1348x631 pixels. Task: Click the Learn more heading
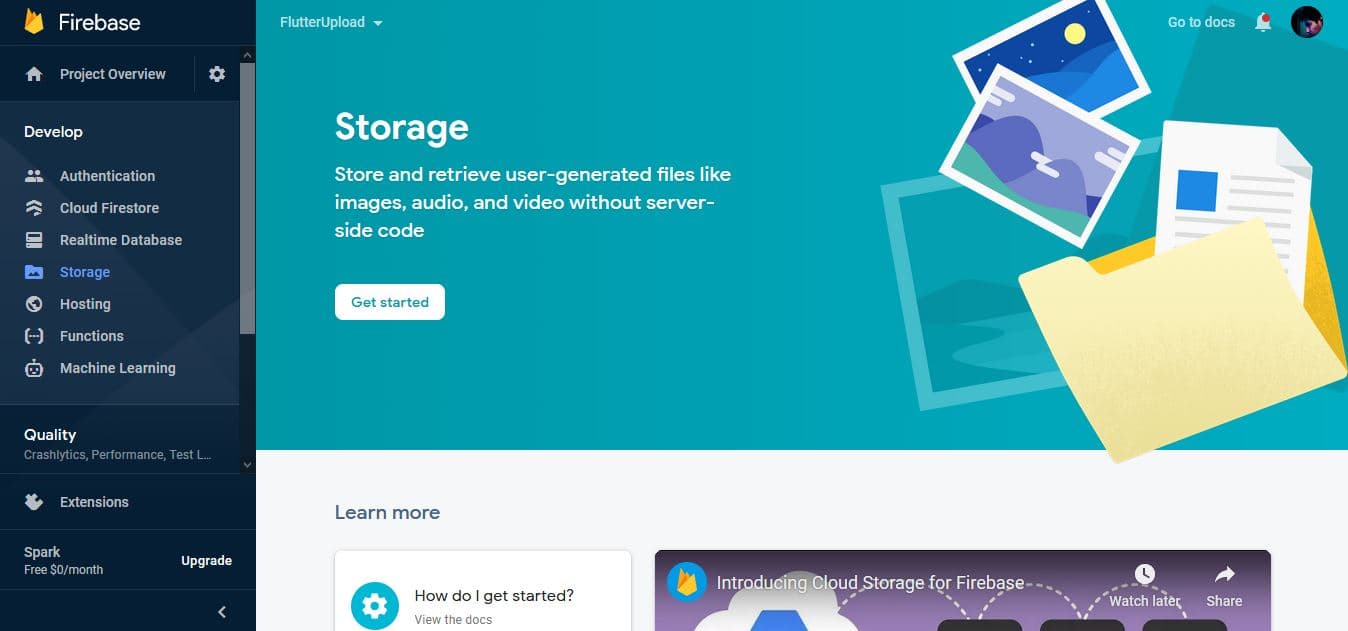click(387, 512)
